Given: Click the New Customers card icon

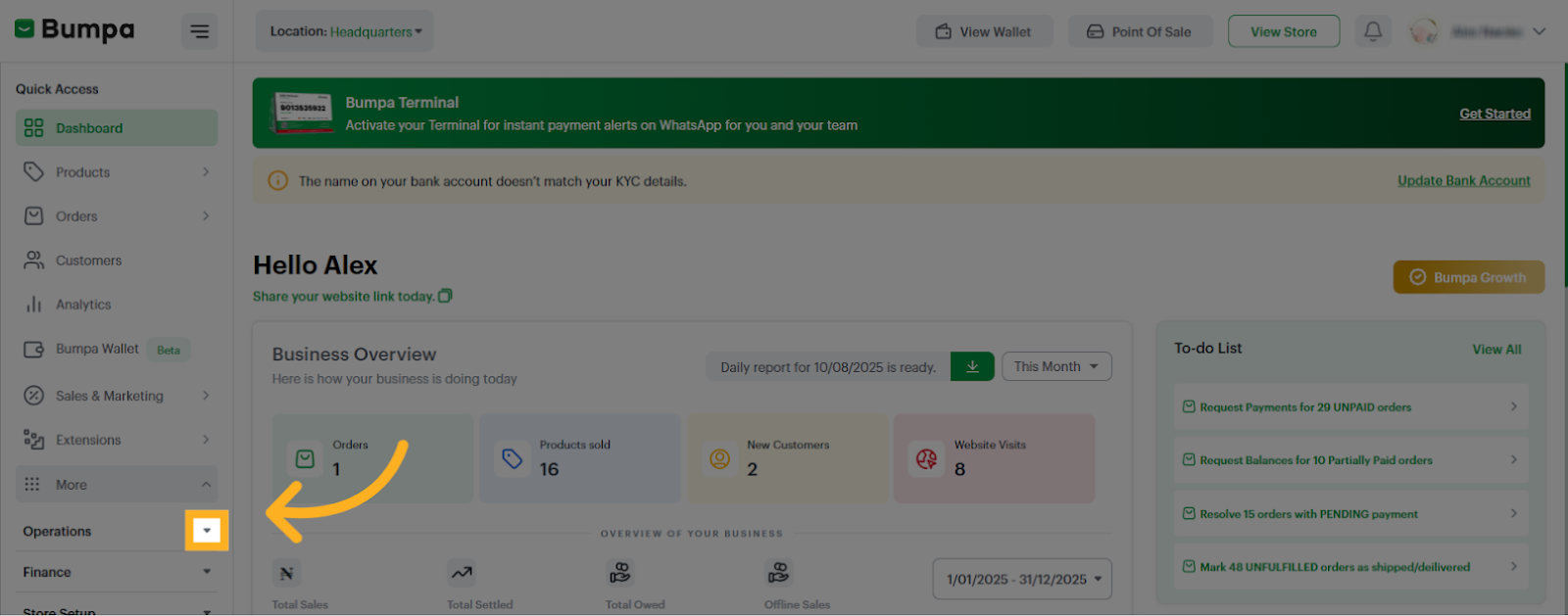Looking at the screenshot, I should (720, 458).
